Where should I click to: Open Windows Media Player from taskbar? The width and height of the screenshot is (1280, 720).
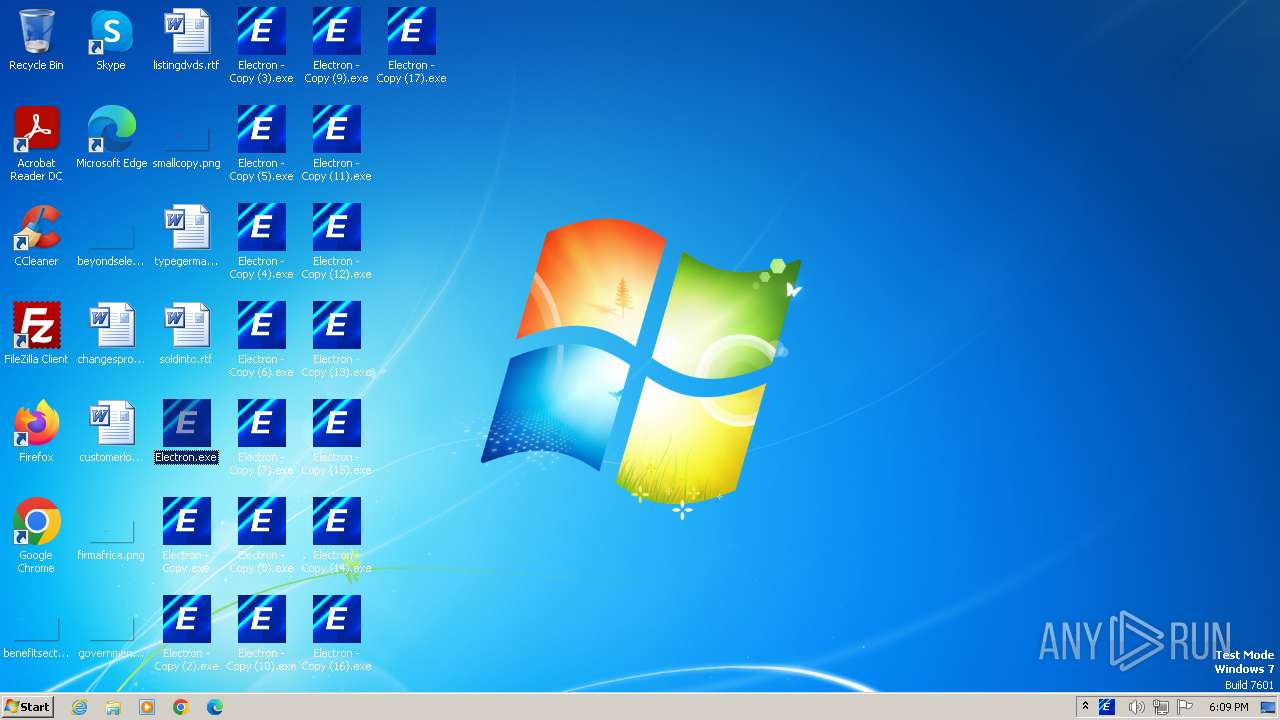[x=147, y=707]
